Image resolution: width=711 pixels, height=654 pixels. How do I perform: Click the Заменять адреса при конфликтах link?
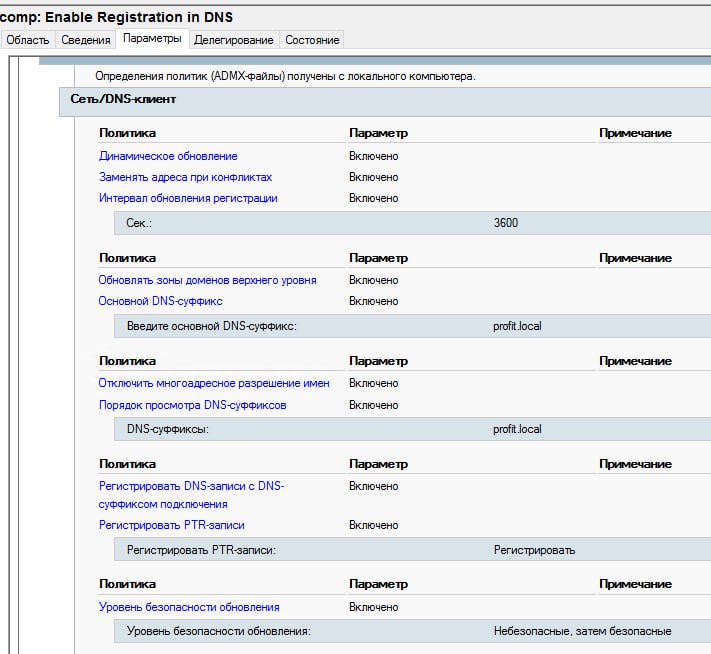[x=185, y=177]
